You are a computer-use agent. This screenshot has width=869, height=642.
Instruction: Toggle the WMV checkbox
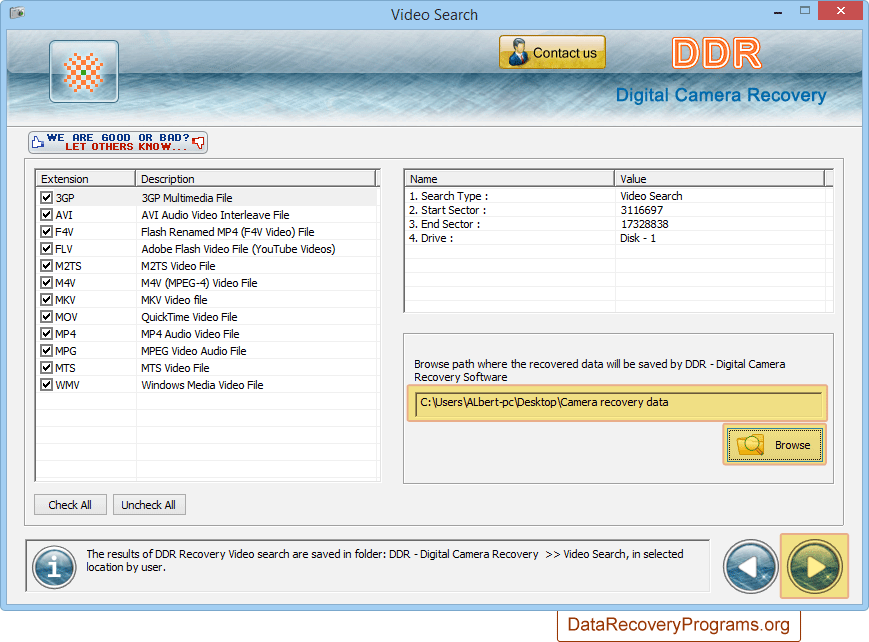tap(46, 385)
